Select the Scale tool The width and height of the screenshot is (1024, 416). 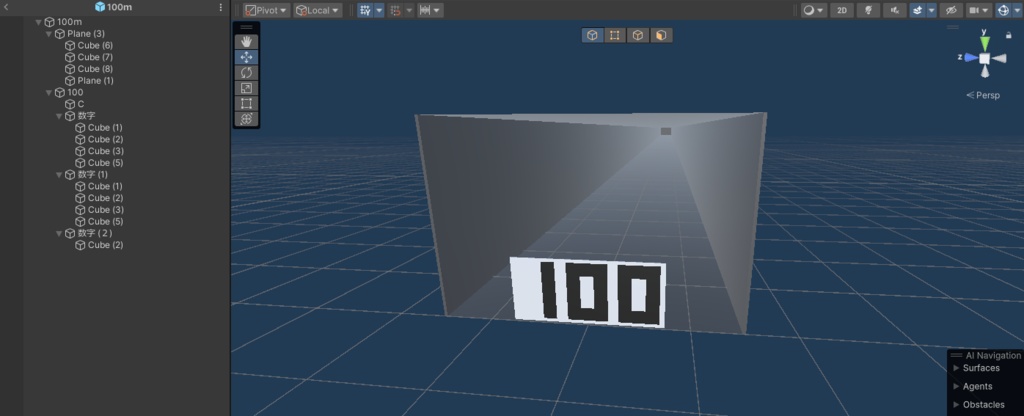point(246,88)
